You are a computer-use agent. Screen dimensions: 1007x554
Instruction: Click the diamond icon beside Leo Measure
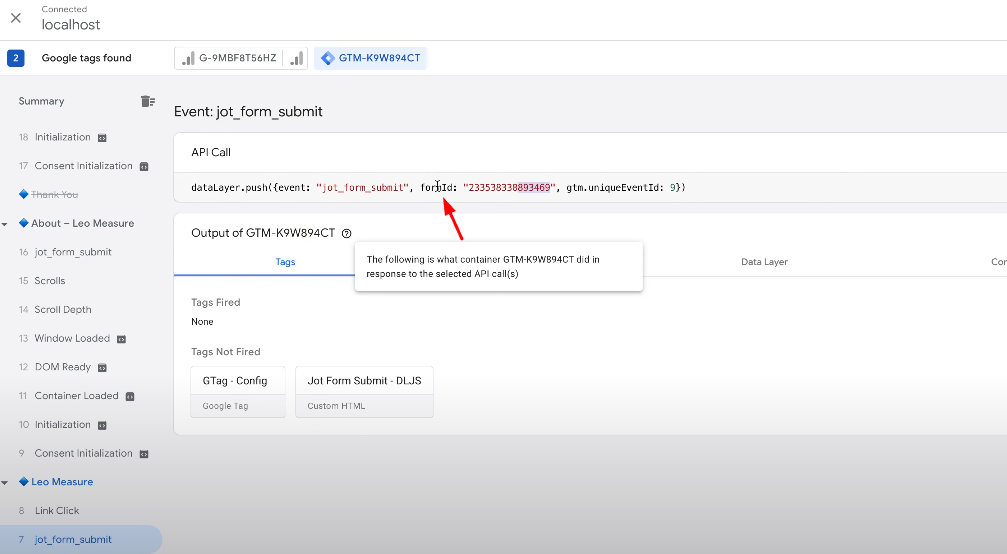(24, 481)
